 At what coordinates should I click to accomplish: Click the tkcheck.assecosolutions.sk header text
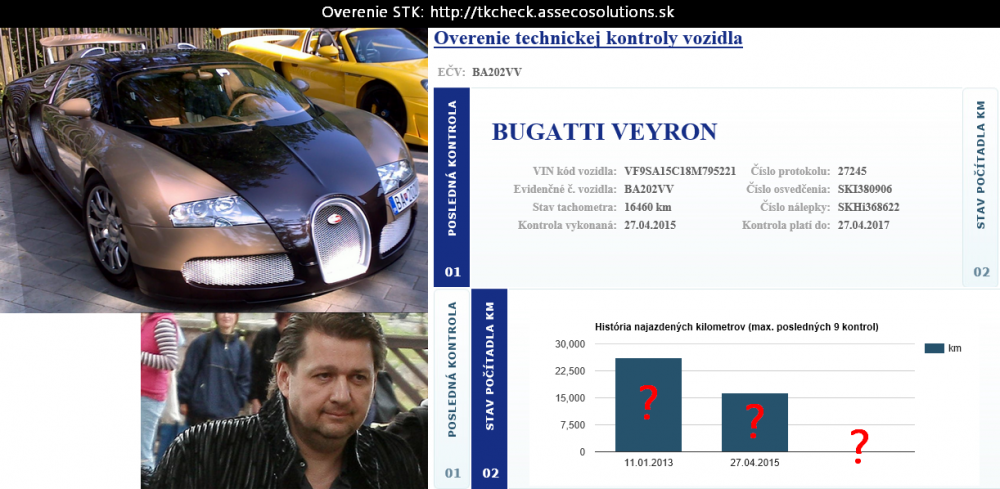pyautogui.click(x=552, y=12)
